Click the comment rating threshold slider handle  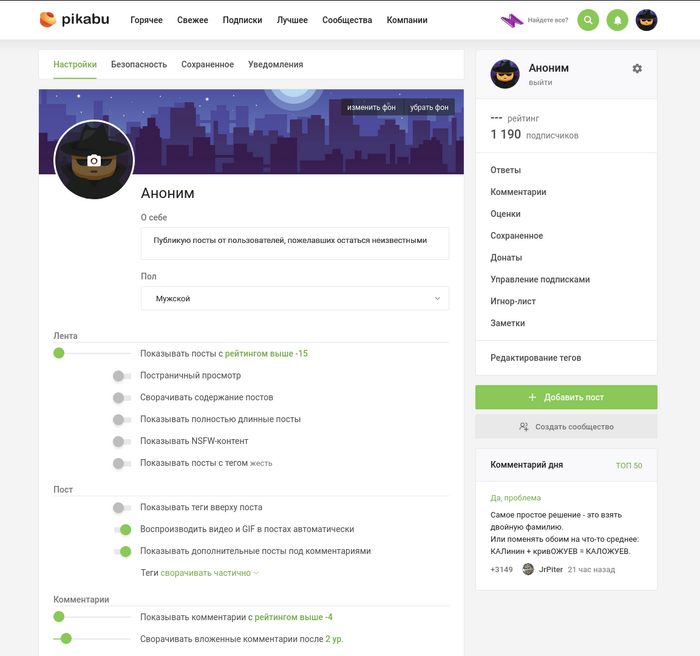point(59,617)
